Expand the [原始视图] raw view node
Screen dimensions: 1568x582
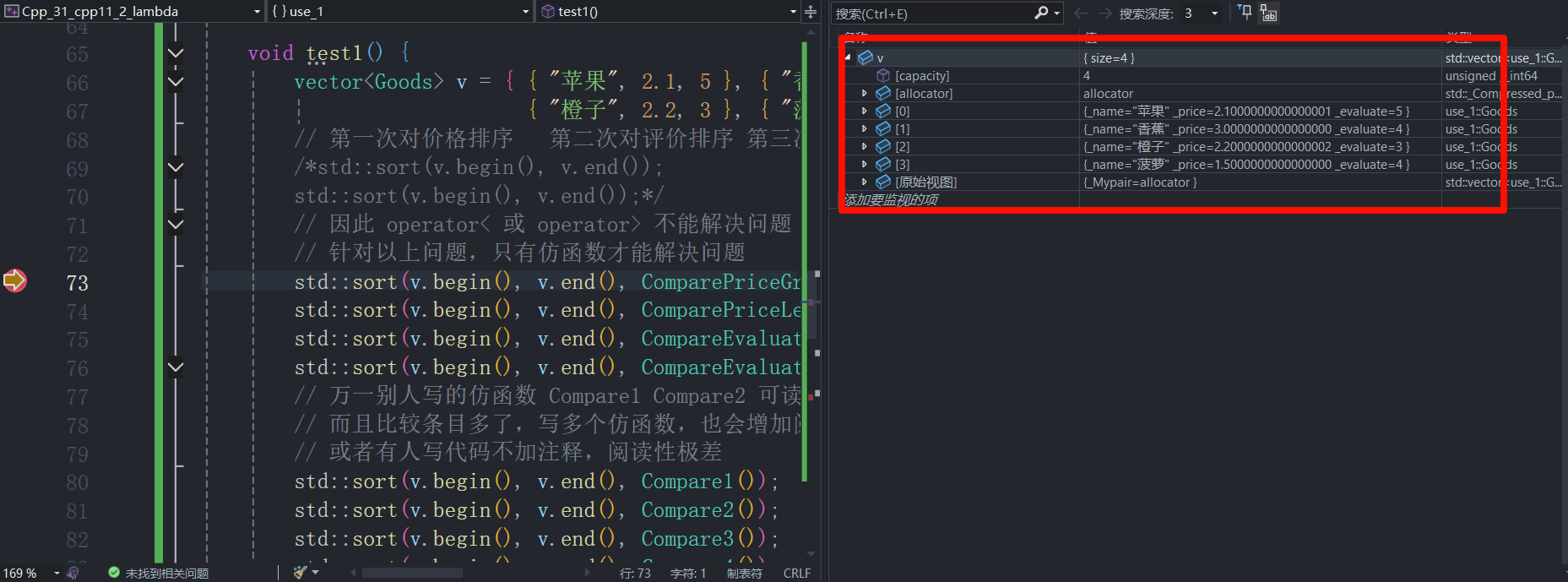pyautogui.click(x=864, y=182)
